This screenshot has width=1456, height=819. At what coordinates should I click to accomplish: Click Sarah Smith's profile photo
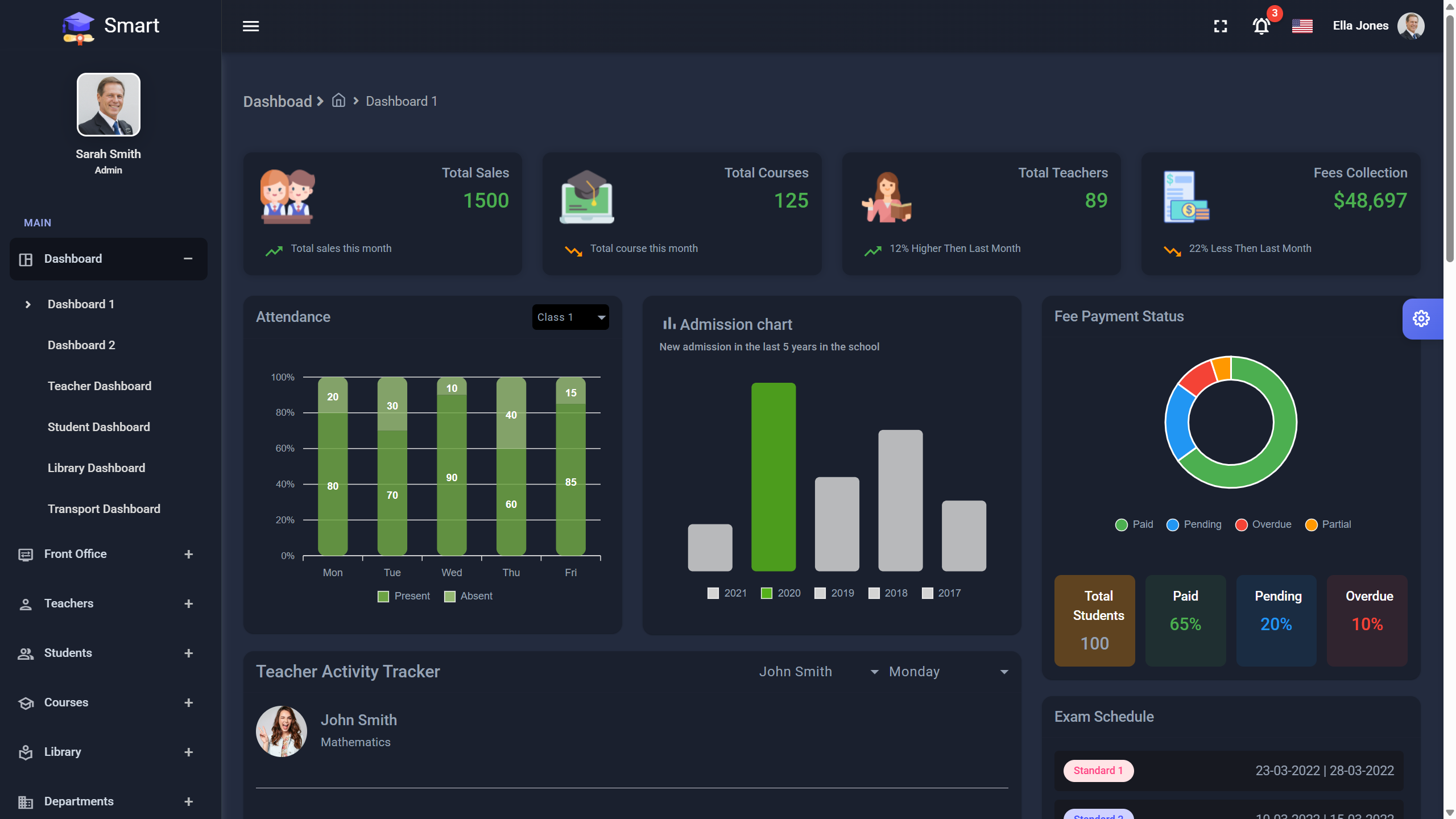pyautogui.click(x=109, y=105)
